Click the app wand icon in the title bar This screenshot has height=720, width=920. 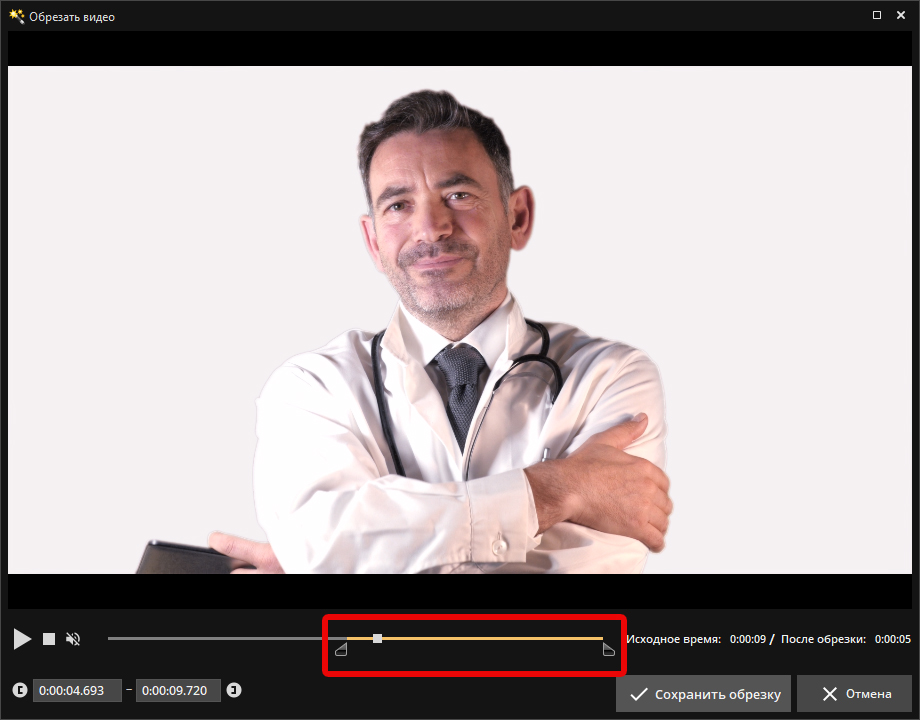tap(16, 16)
